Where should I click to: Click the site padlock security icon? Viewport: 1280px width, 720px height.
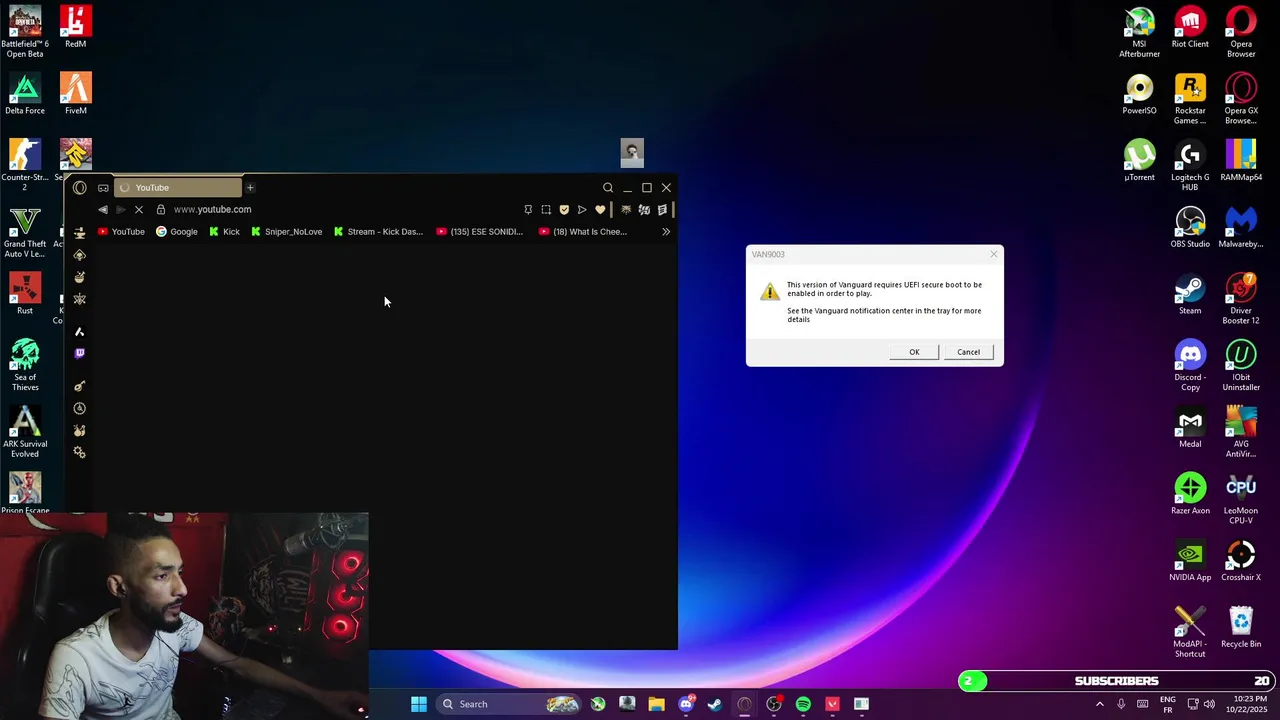tap(161, 209)
